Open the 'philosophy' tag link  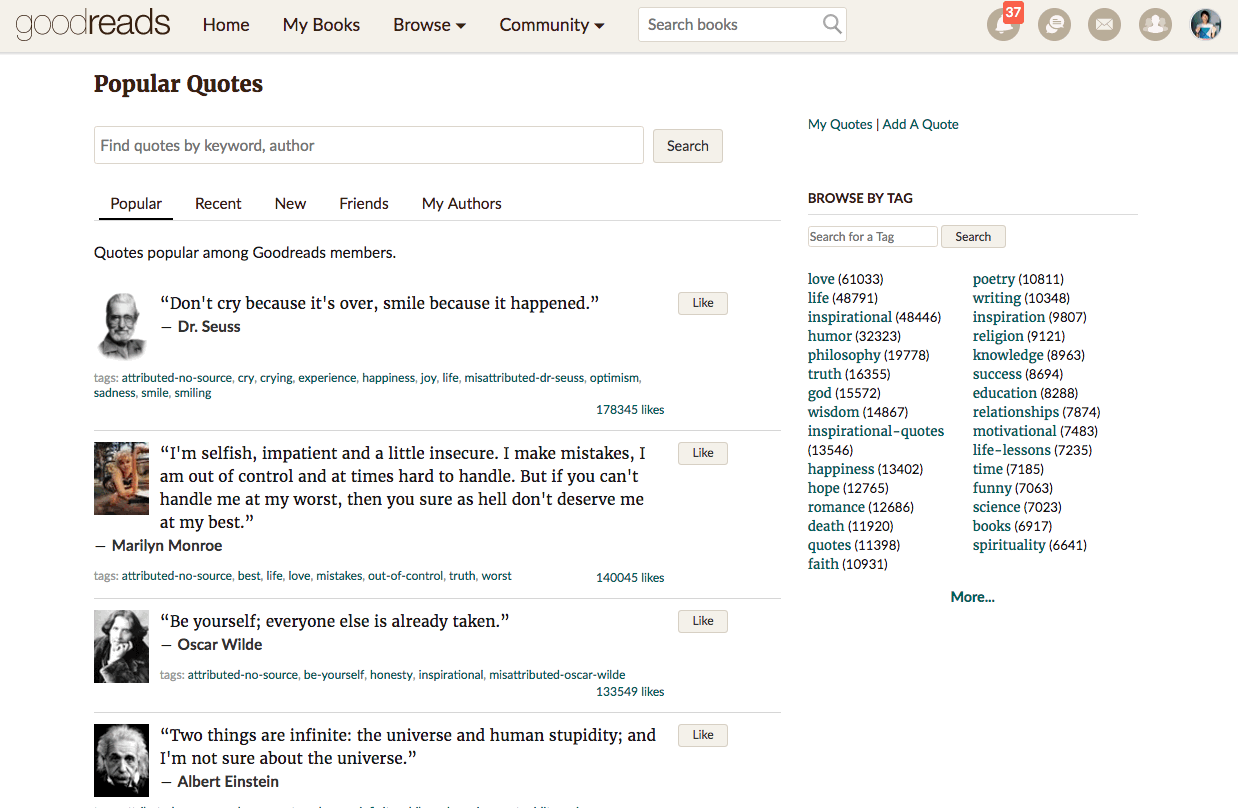(844, 355)
